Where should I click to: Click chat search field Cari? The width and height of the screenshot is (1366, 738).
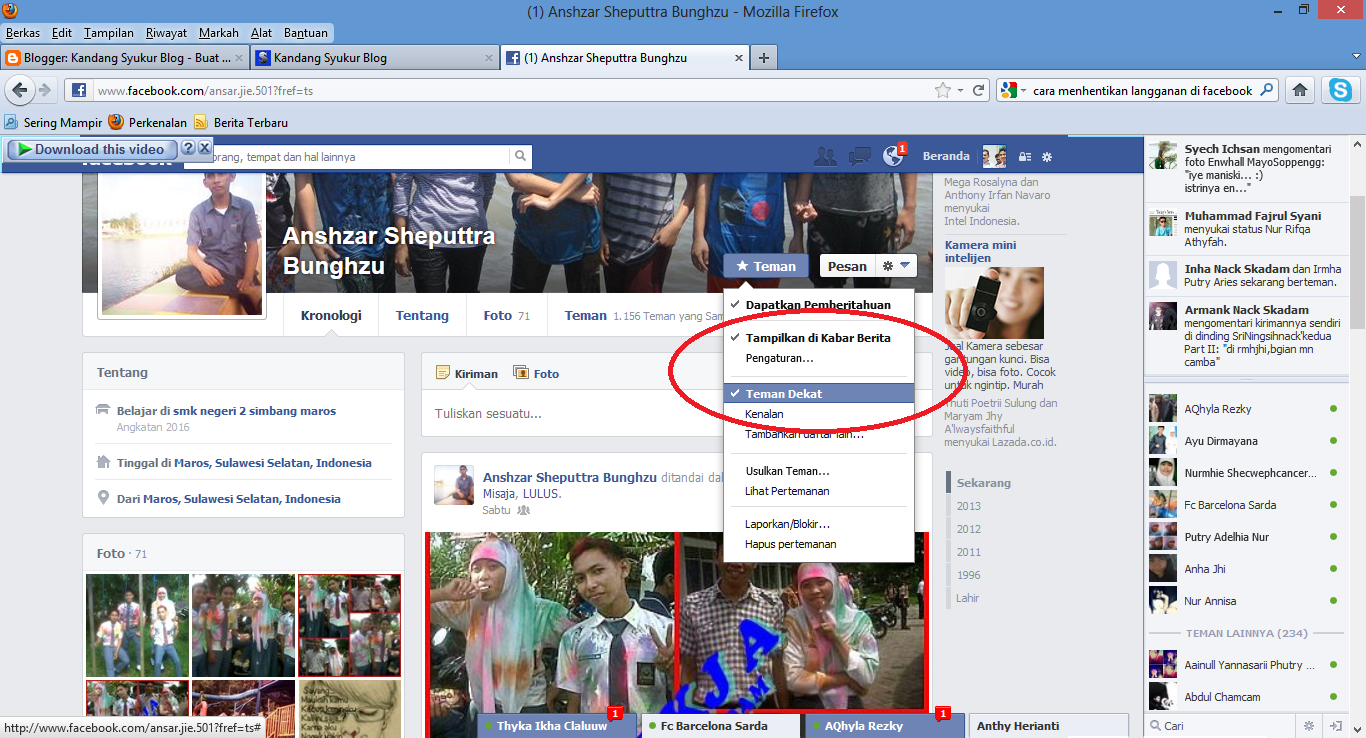[x=1218, y=726]
